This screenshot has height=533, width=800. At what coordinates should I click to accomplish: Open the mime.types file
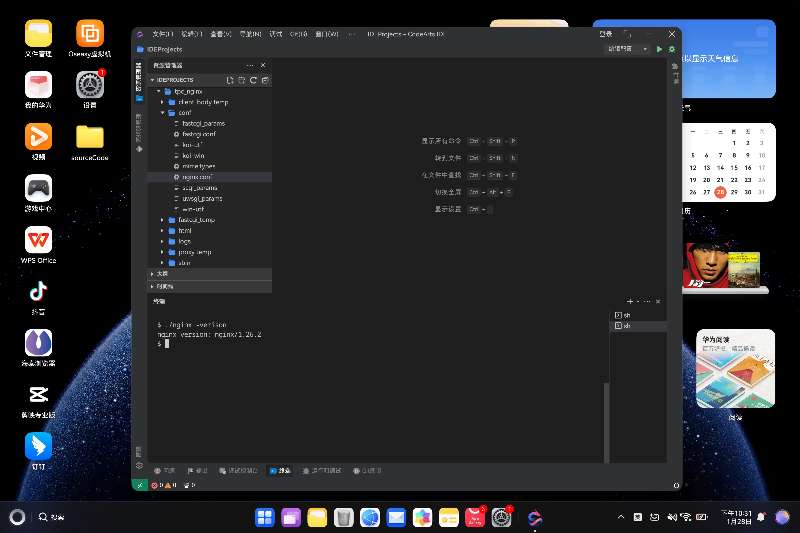pos(210,166)
